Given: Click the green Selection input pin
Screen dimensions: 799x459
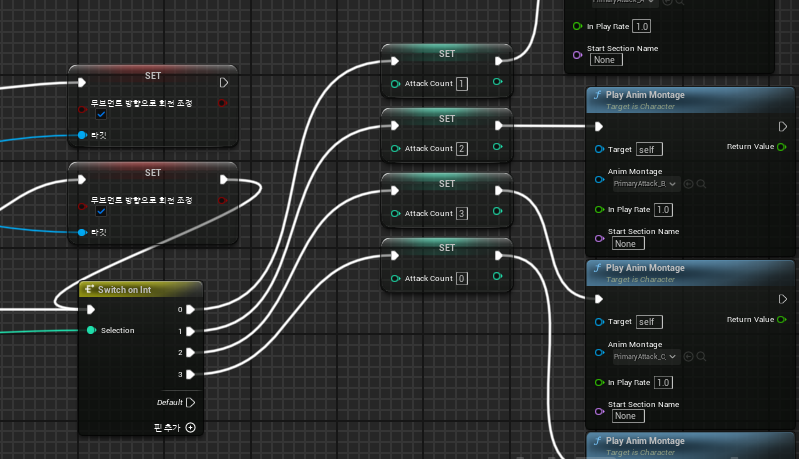Looking at the screenshot, I should 91,330.
